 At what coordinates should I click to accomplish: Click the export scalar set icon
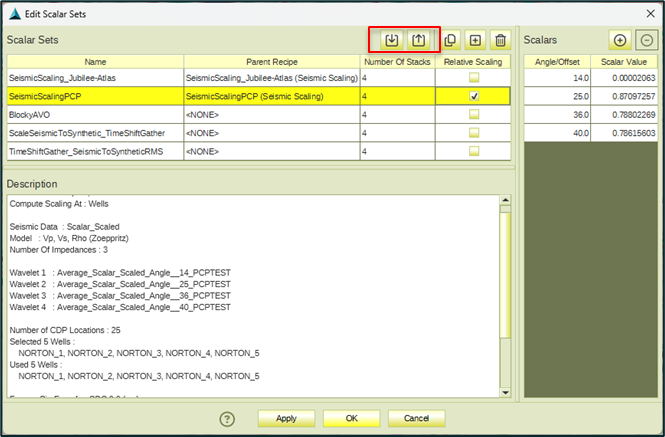[418, 40]
